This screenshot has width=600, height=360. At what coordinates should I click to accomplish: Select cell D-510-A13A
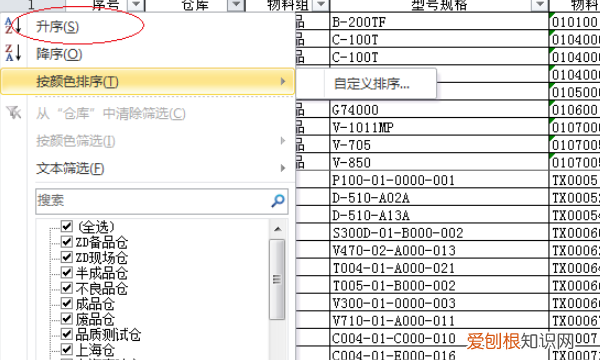click(439, 215)
